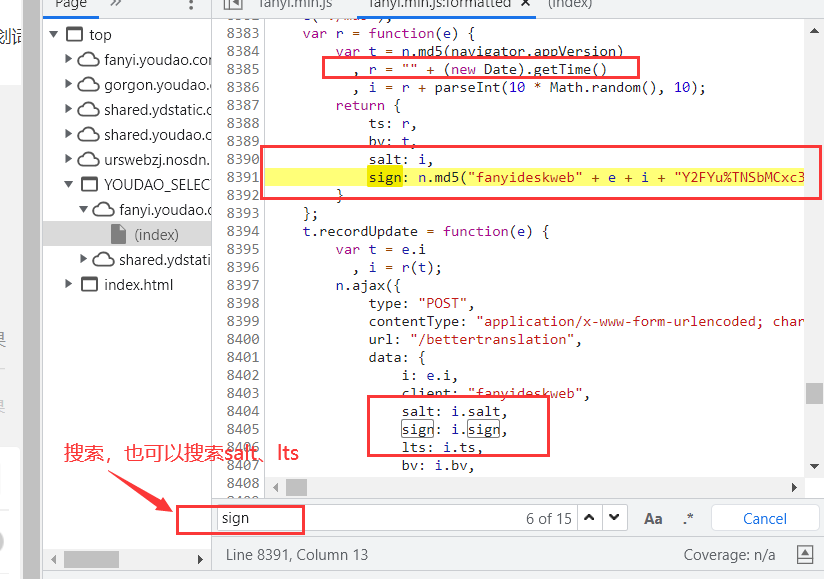Collapse the YOUDAO_SELECT frame folder
Screen dimensions: 824x579
coord(68,184)
